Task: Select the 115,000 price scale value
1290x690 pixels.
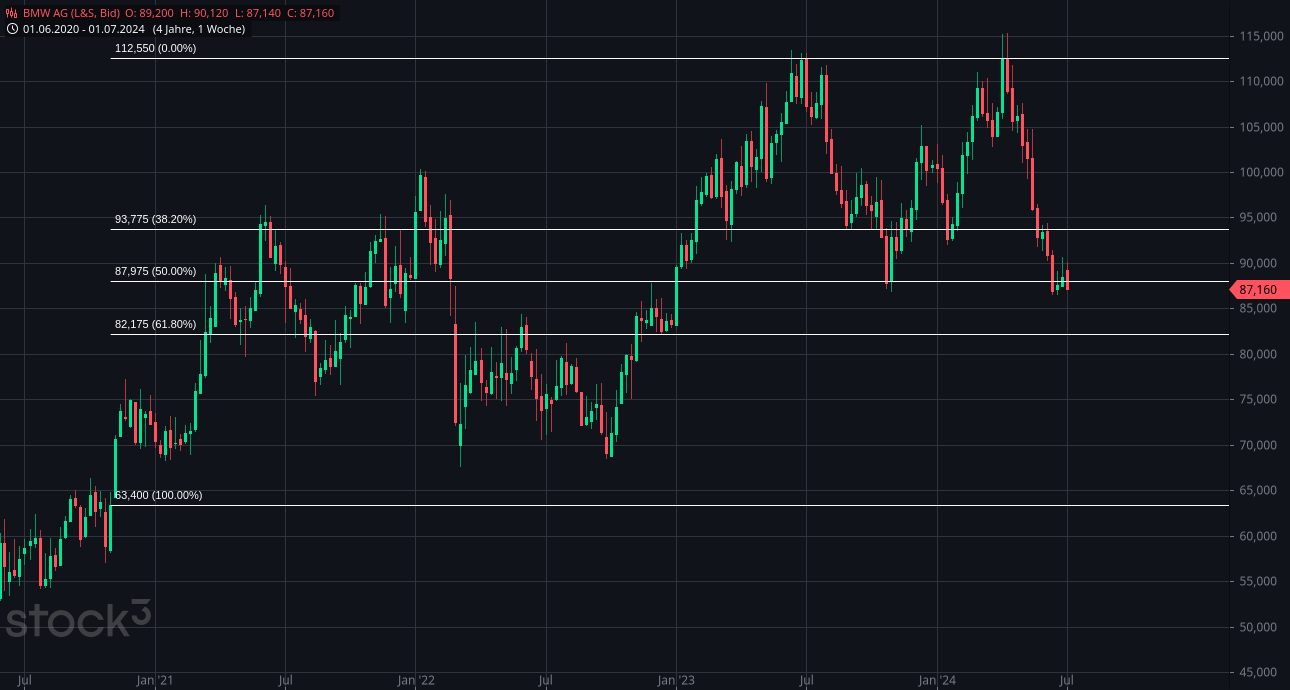Action: (1259, 35)
